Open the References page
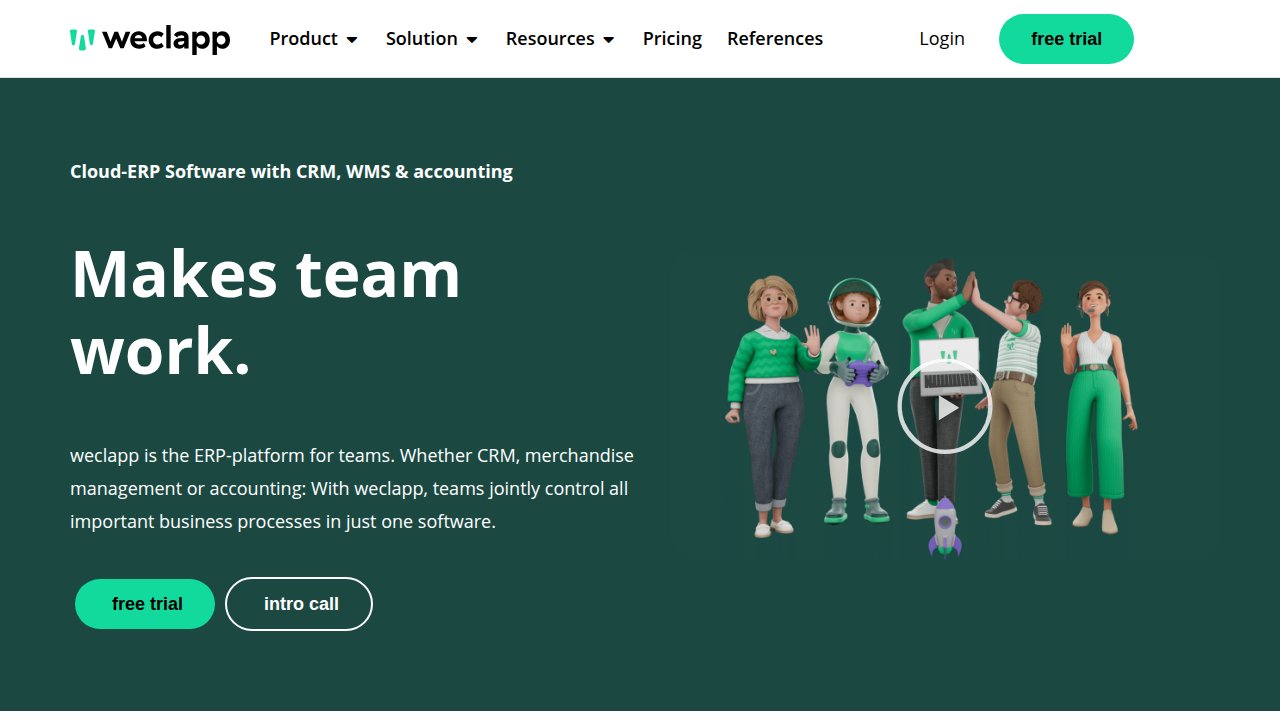The height and width of the screenshot is (720, 1280). 775,39
